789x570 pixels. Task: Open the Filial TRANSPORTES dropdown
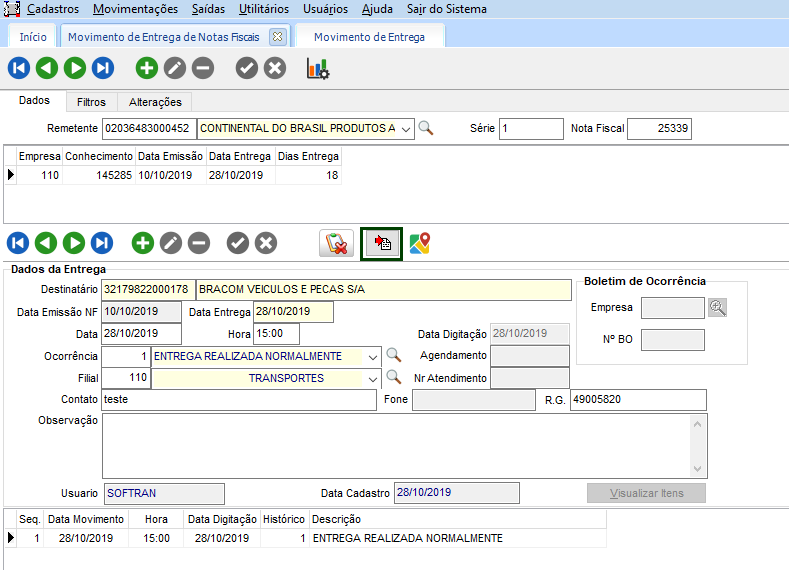[x=373, y=378]
